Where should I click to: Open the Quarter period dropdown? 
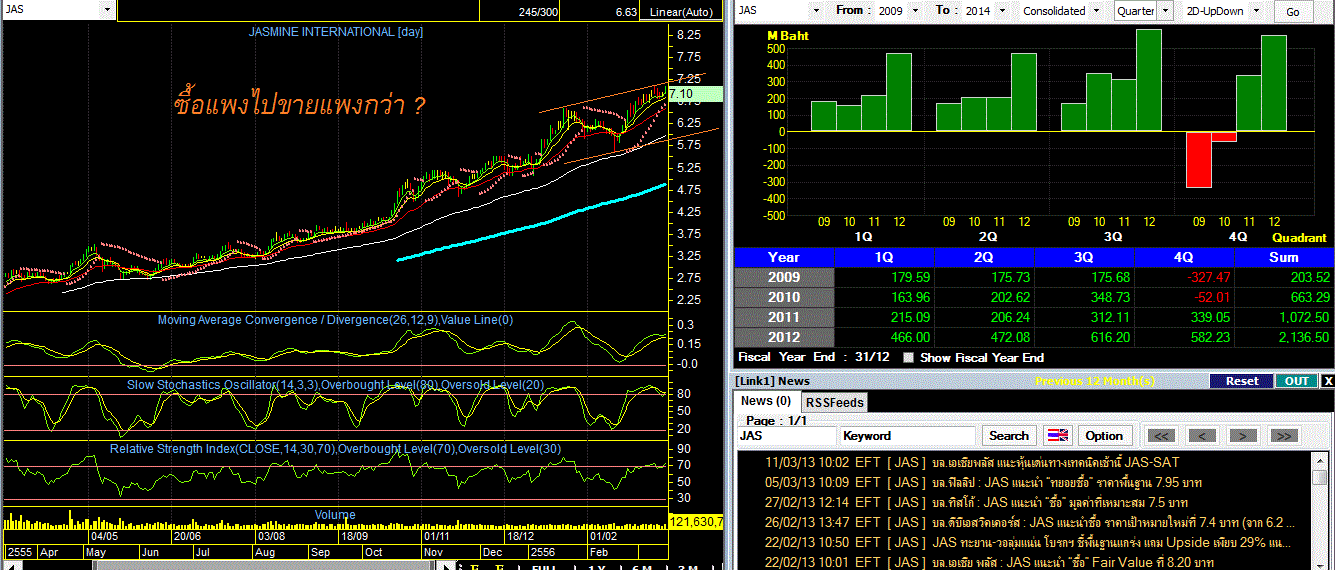[x=1165, y=10]
